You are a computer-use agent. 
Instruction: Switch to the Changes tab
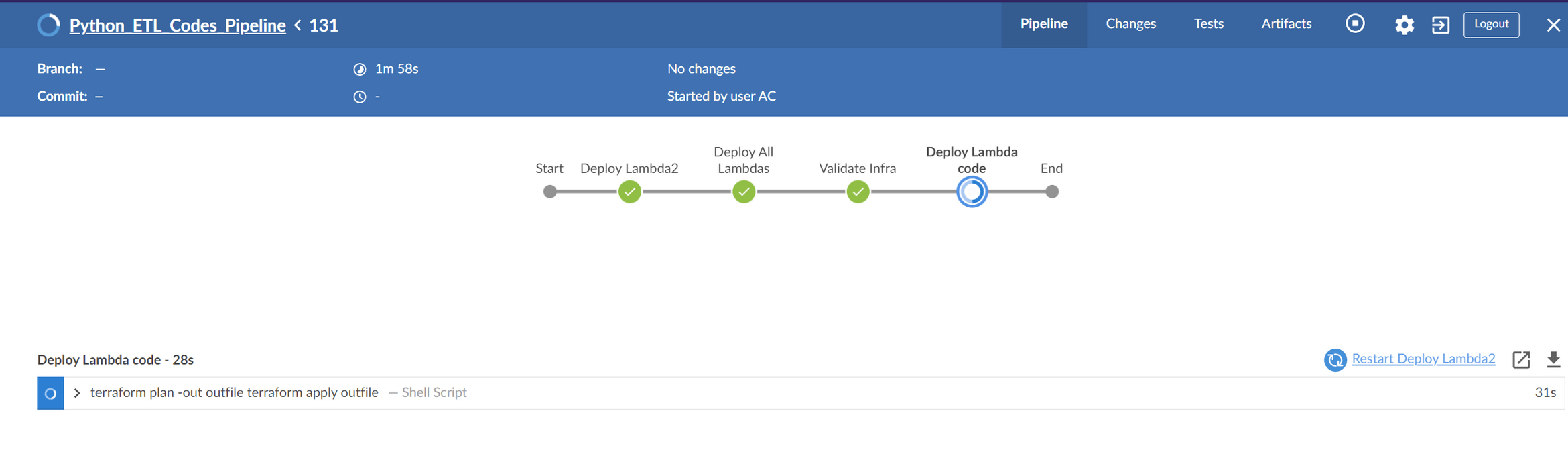coord(1130,24)
